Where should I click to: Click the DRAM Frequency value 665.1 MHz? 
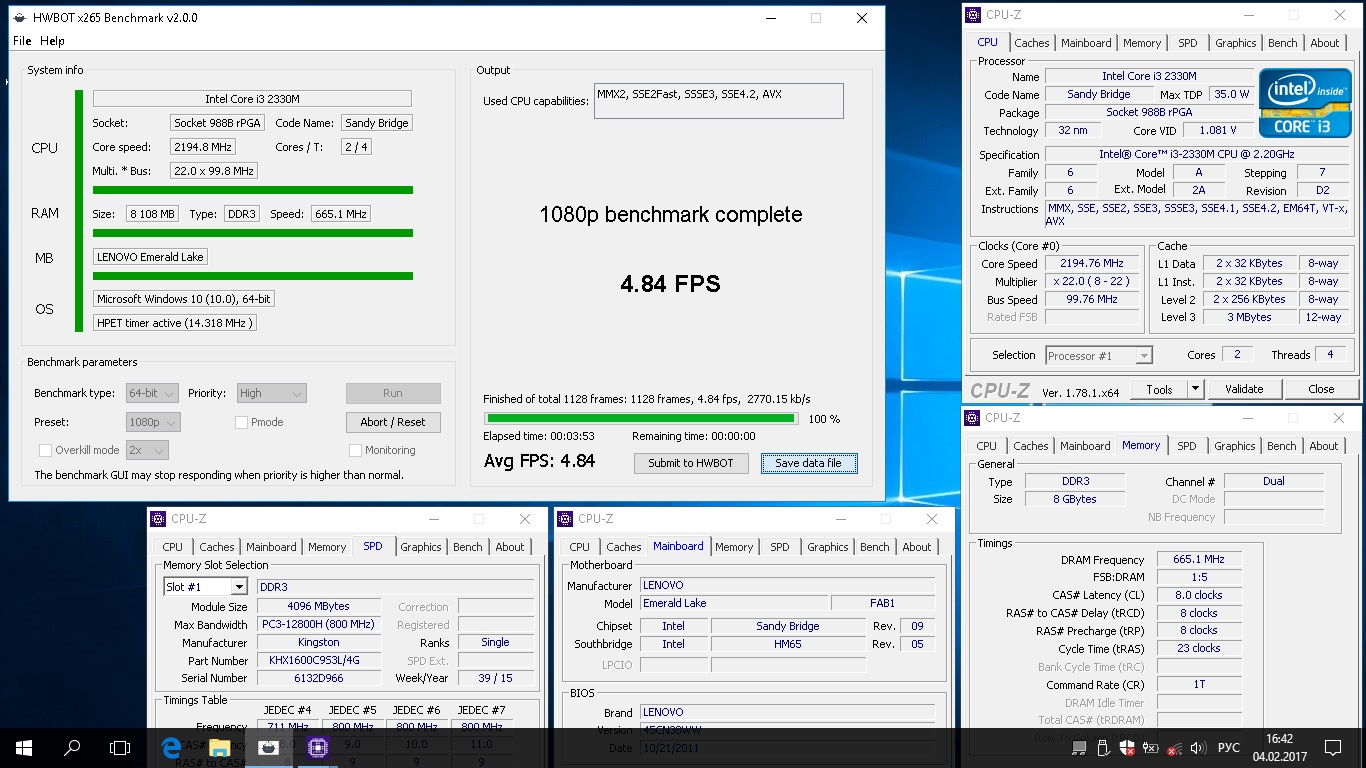coord(1199,560)
